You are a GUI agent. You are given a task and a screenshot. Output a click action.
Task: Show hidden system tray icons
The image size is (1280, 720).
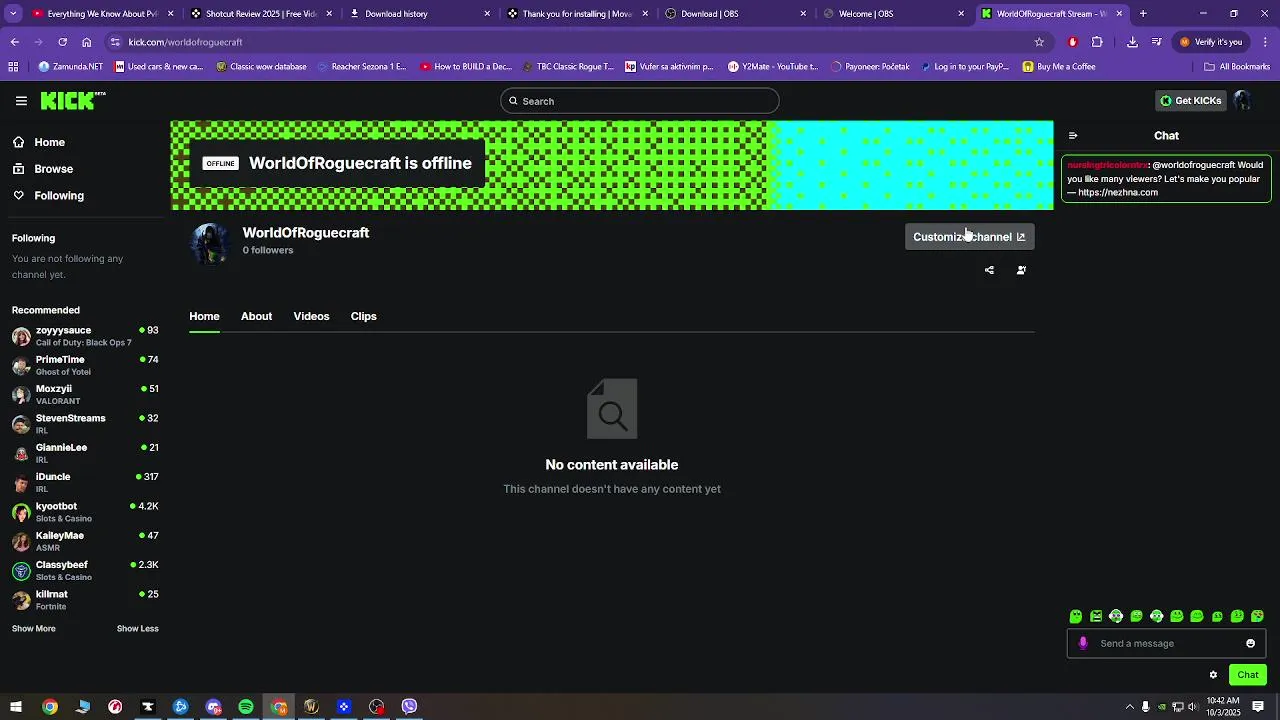pyautogui.click(x=1130, y=707)
